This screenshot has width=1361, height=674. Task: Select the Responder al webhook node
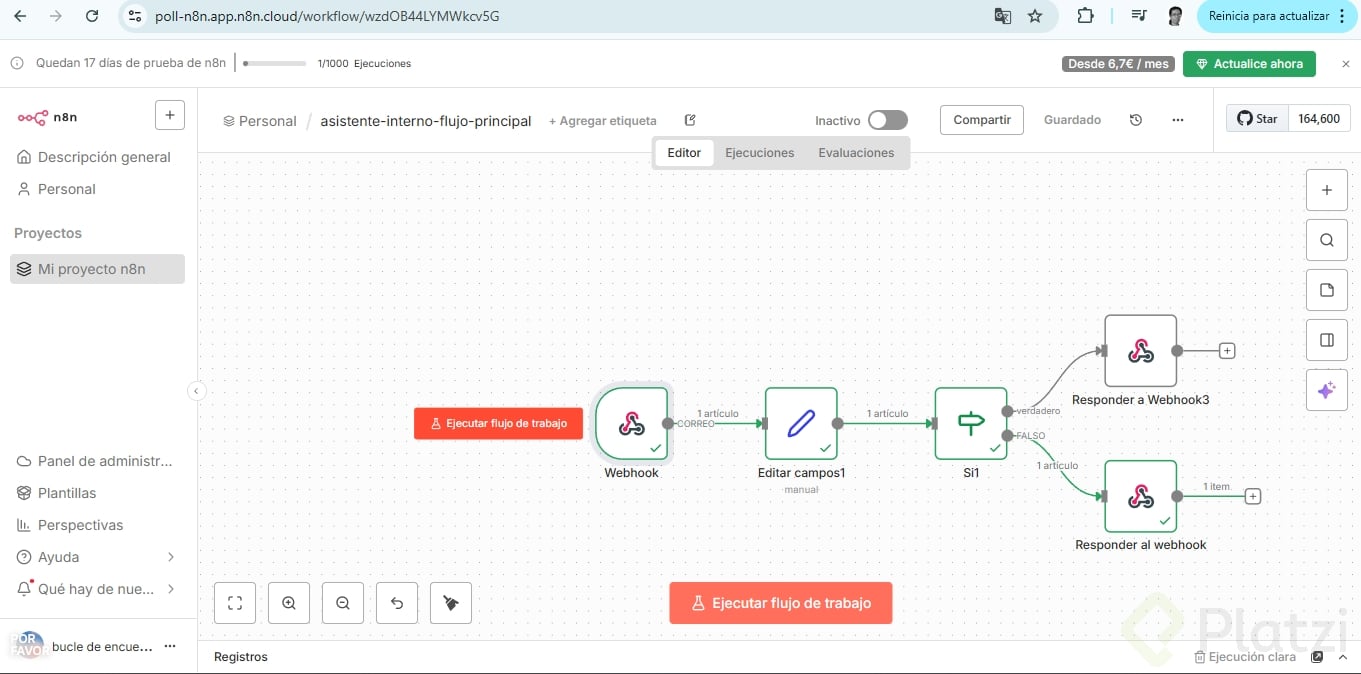point(1141,496)
